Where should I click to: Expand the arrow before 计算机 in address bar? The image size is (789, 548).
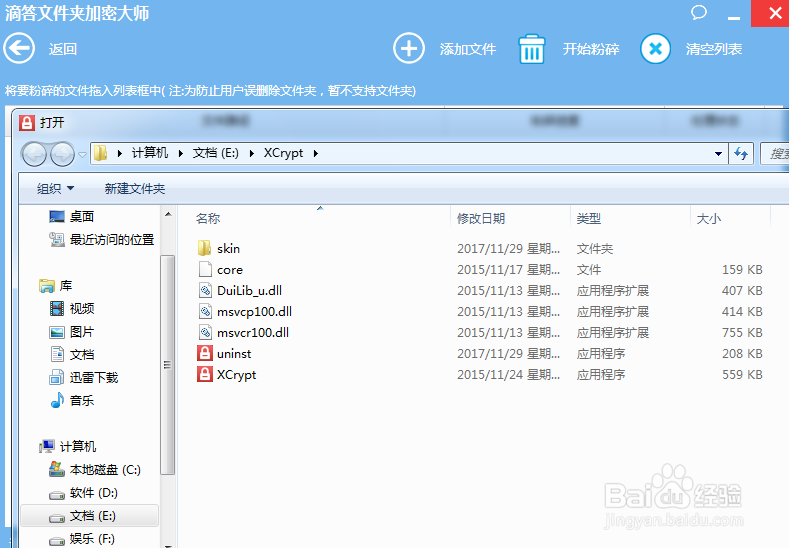pos(120,153)
